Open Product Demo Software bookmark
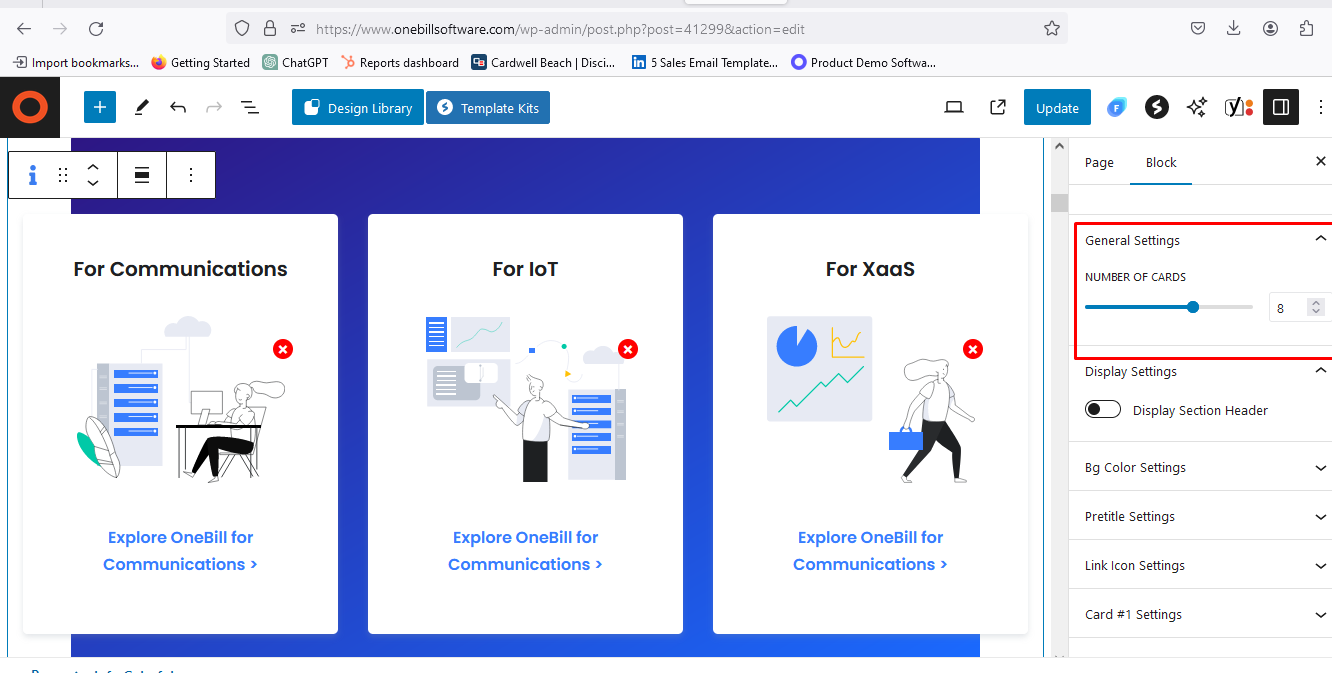The image size is (1332, 673). pos(863,62)
